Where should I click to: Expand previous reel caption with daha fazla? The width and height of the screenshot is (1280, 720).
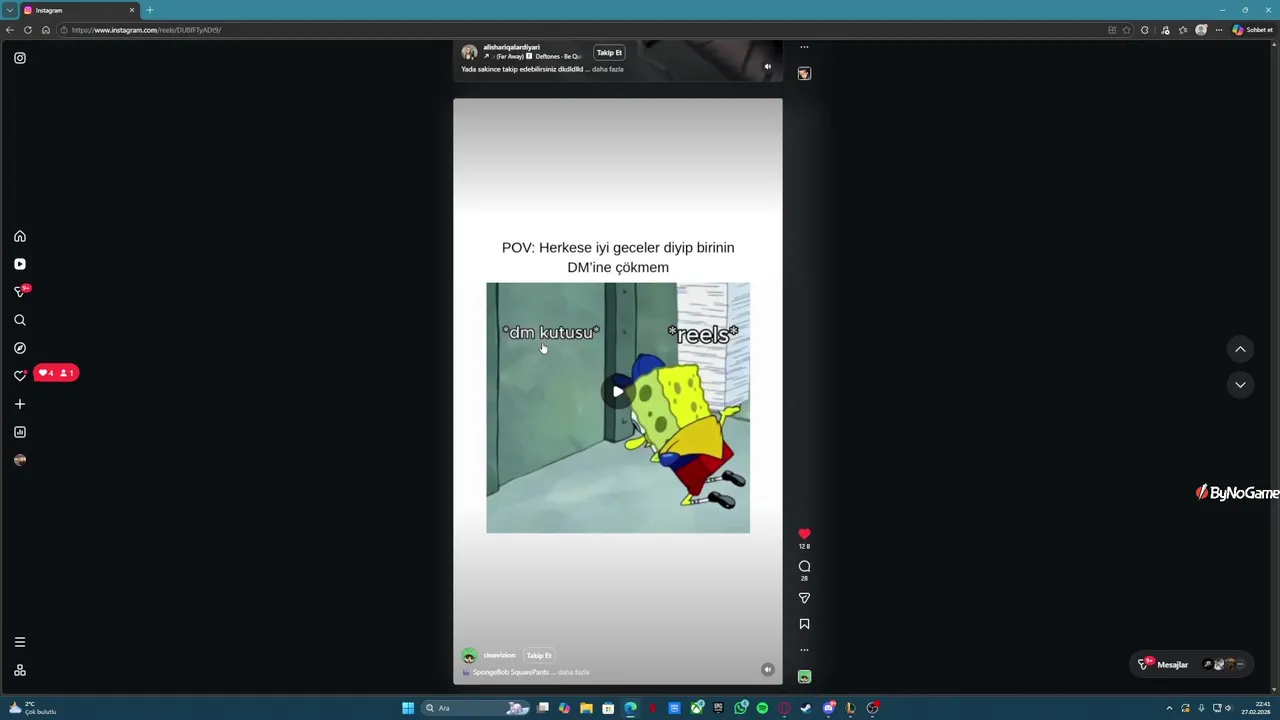coord(608,69)
